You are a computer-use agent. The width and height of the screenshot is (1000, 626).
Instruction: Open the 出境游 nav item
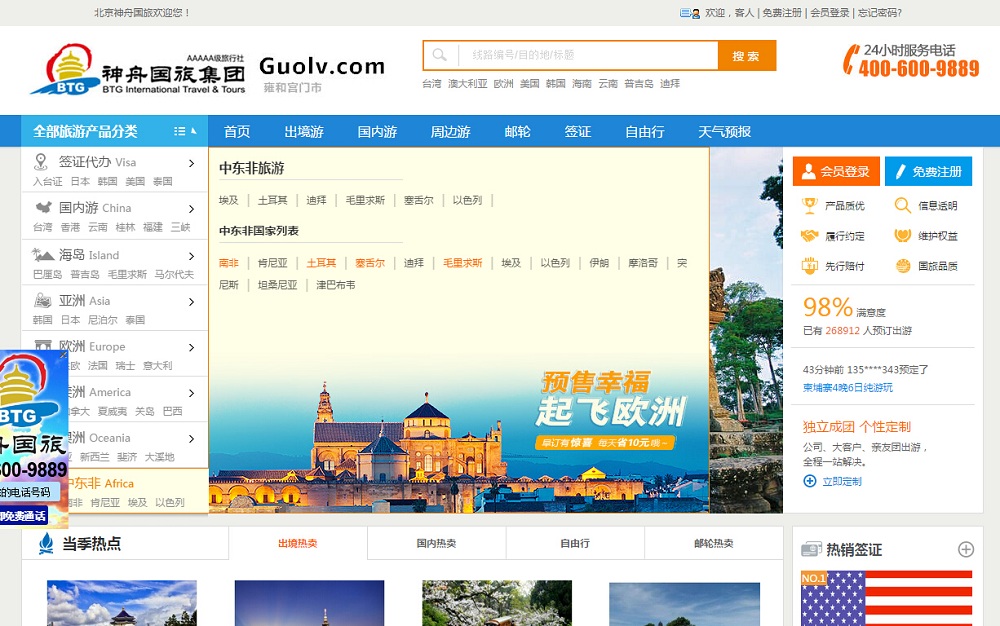pos(304,132)
